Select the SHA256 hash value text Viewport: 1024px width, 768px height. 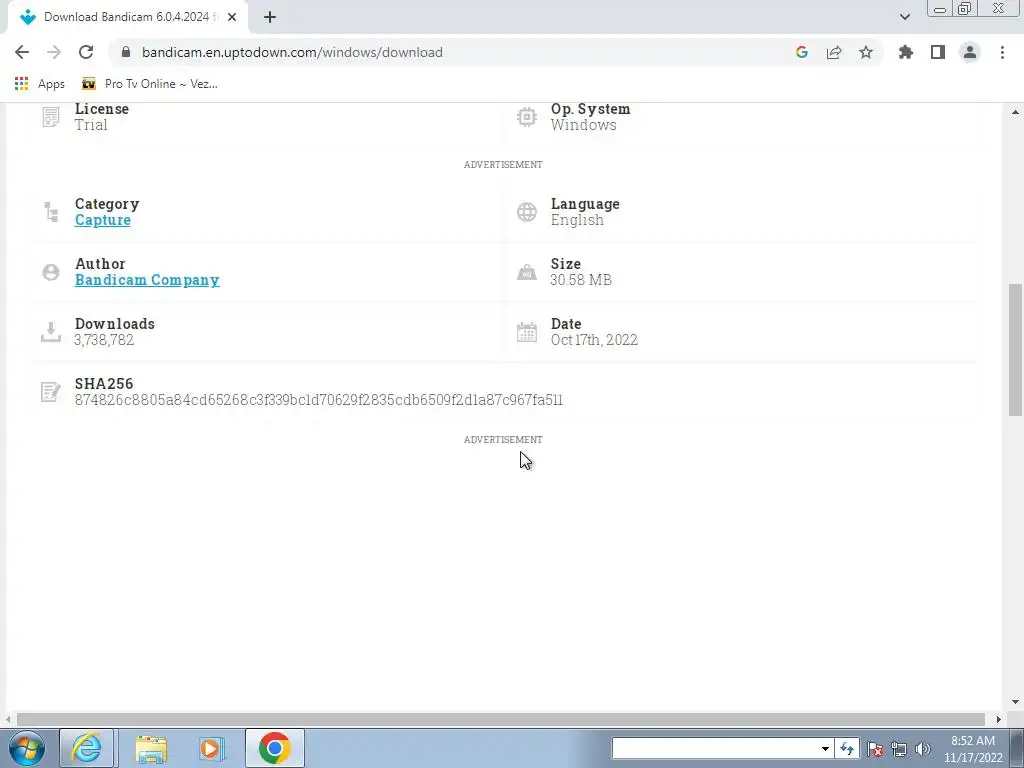[319, 400]
